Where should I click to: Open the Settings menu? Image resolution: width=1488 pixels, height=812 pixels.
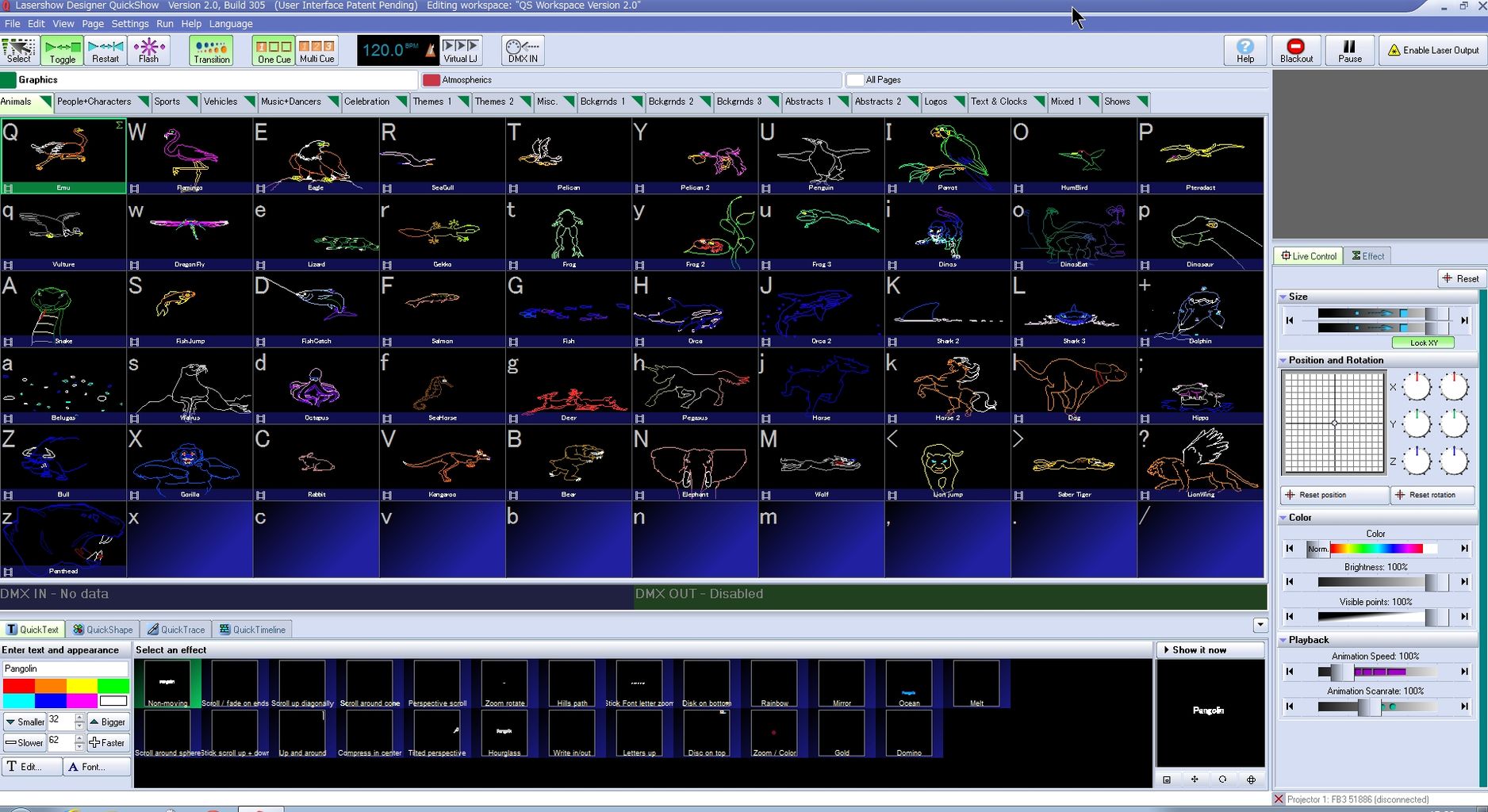130,24
